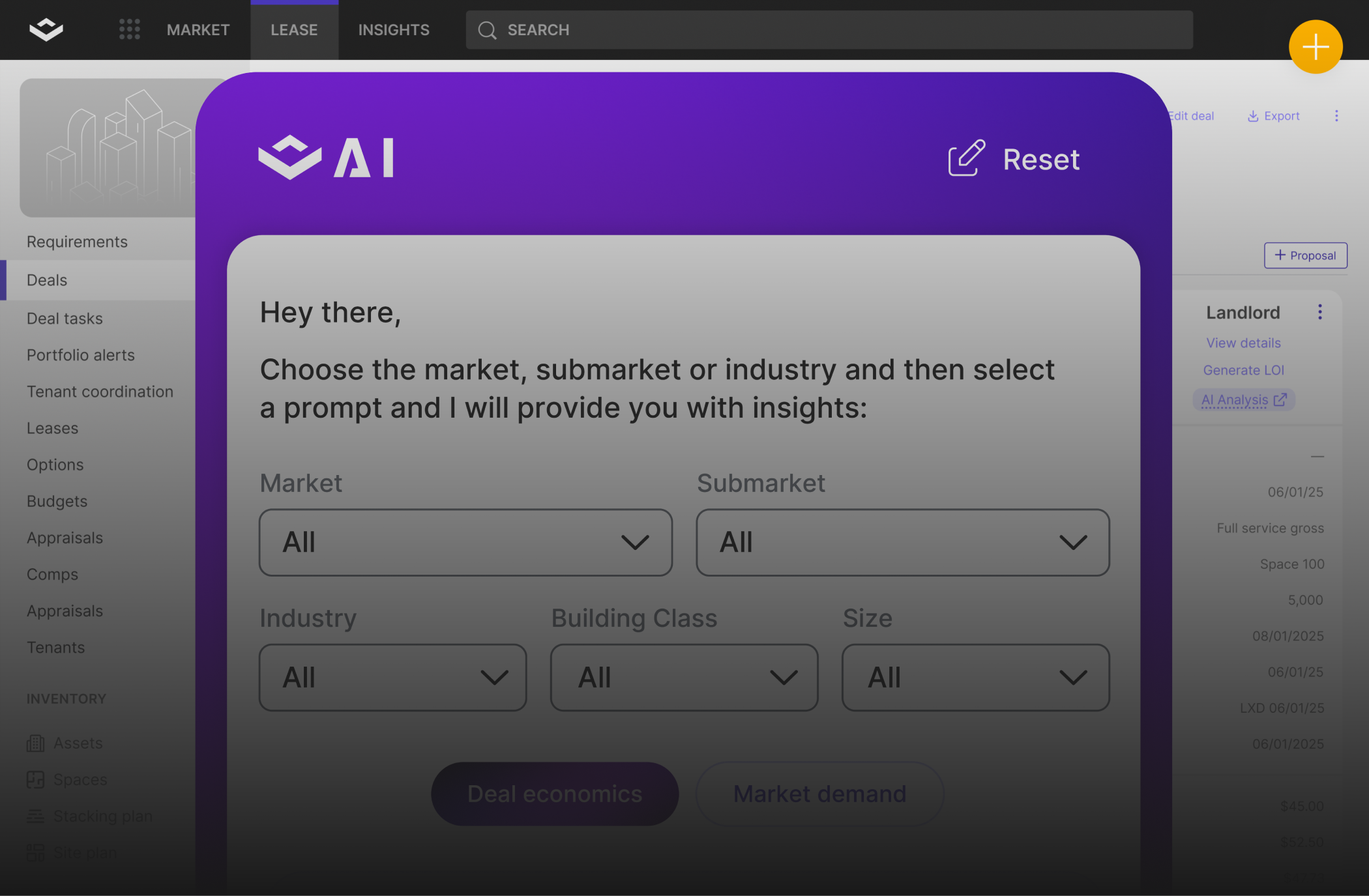Expand the Market dropdown
The image size is (1369, 896).
(x=465, y=542)
